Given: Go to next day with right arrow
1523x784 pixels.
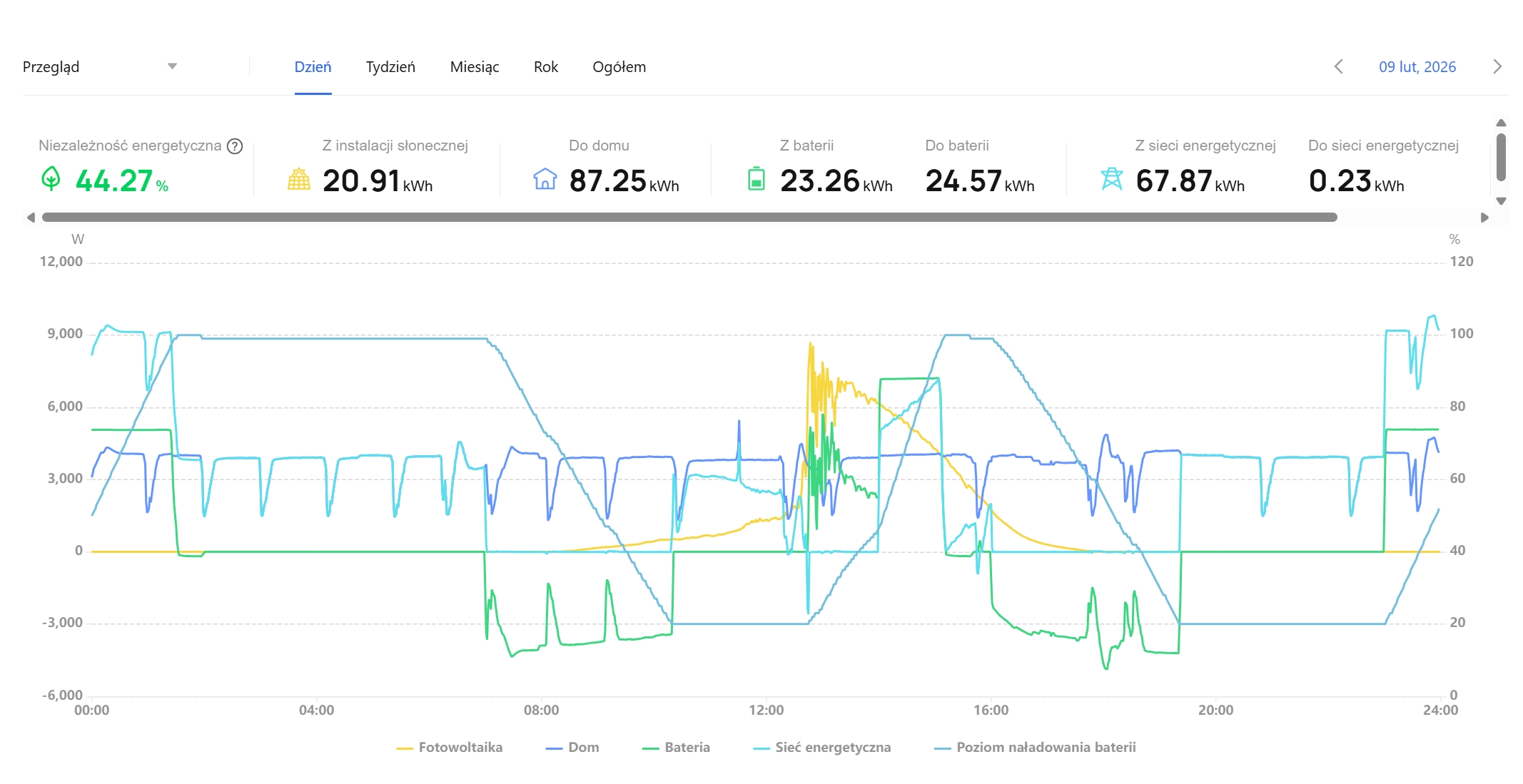Looking at the screenshot, I should pyautogui.click(x=1497, y=67).
